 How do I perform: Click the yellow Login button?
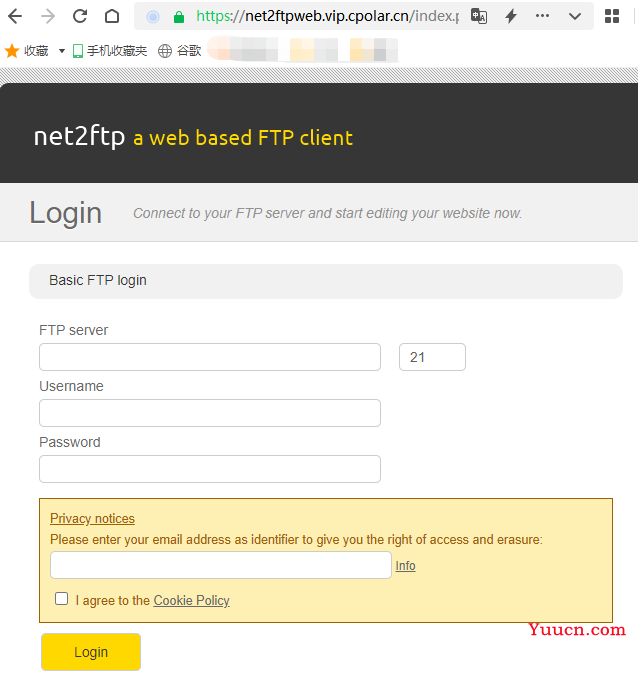(x=91, y=652)
